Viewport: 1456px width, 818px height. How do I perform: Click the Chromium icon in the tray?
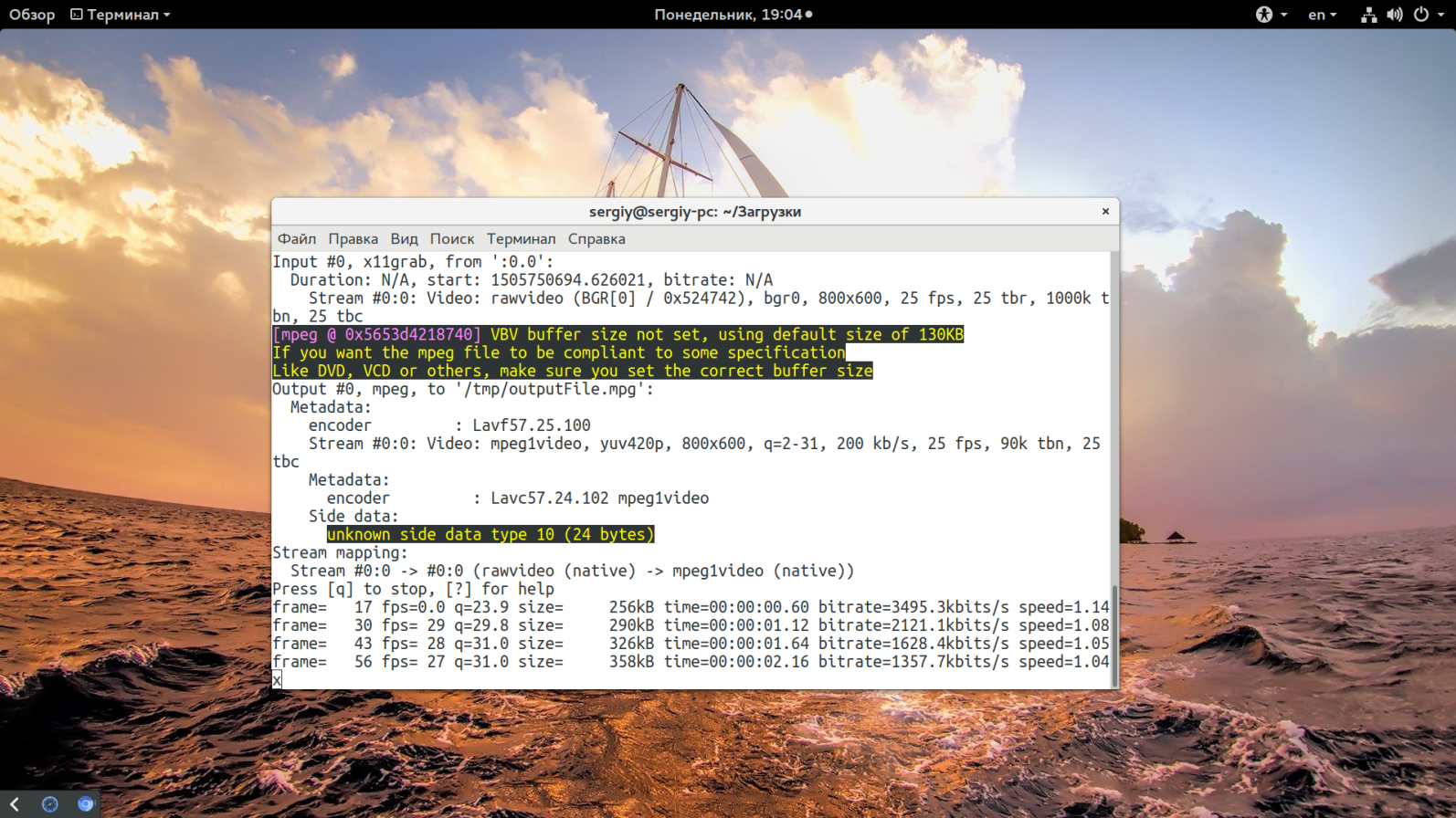[x=86, y=803]
